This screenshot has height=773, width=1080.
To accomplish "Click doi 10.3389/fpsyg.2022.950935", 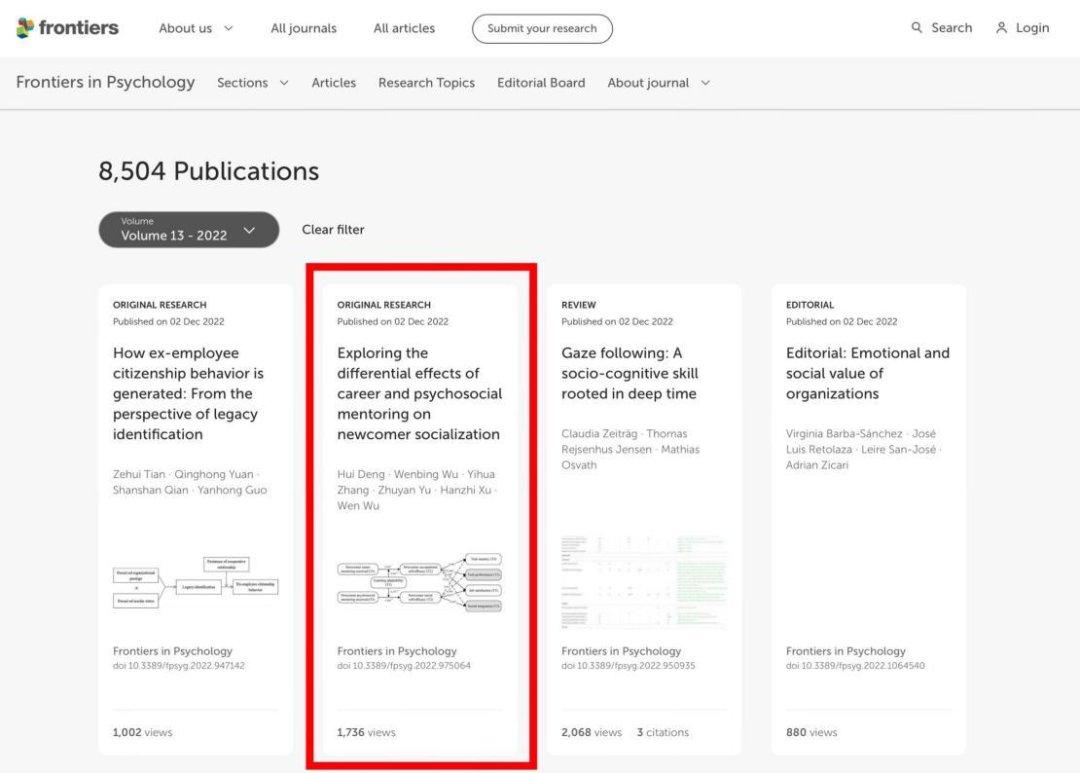I will pos(628,666).
